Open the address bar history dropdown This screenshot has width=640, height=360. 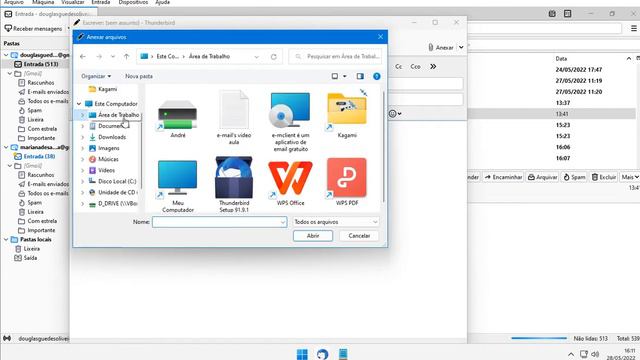point(256,57)
